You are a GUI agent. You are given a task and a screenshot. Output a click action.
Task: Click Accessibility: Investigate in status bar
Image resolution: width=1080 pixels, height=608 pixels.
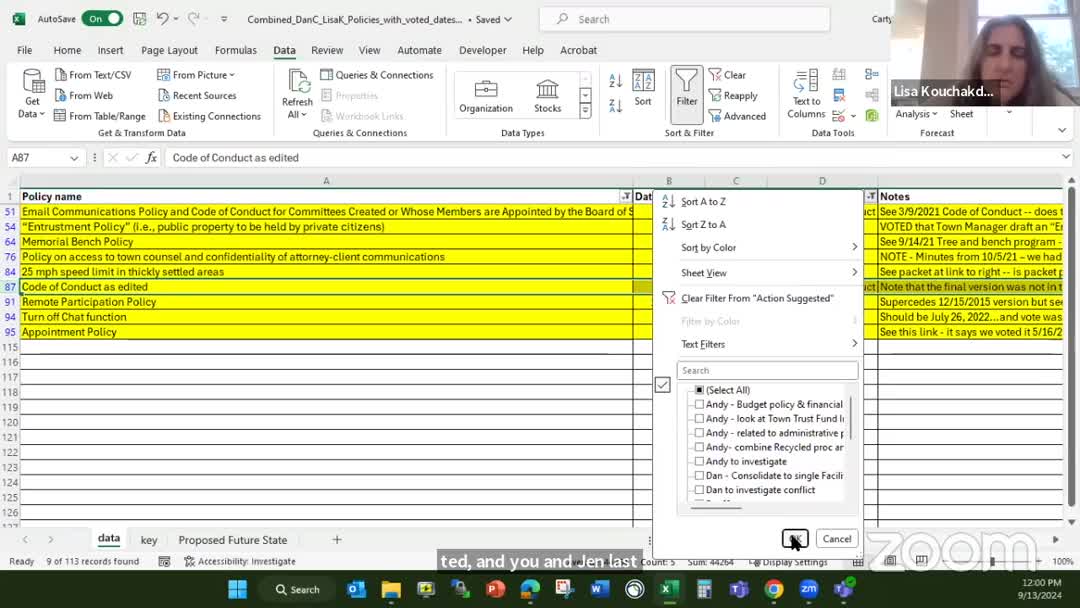240,561
